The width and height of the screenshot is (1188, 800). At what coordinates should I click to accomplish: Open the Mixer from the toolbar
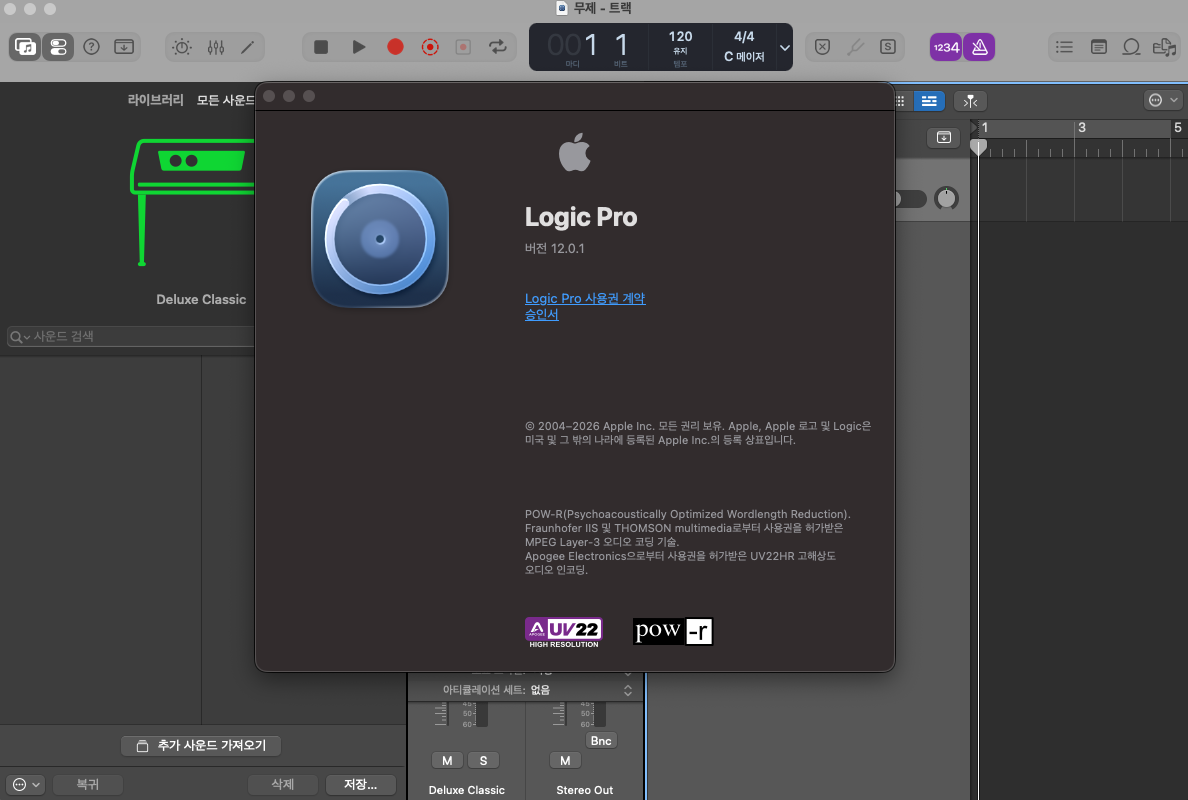click(x=215, y=47)
